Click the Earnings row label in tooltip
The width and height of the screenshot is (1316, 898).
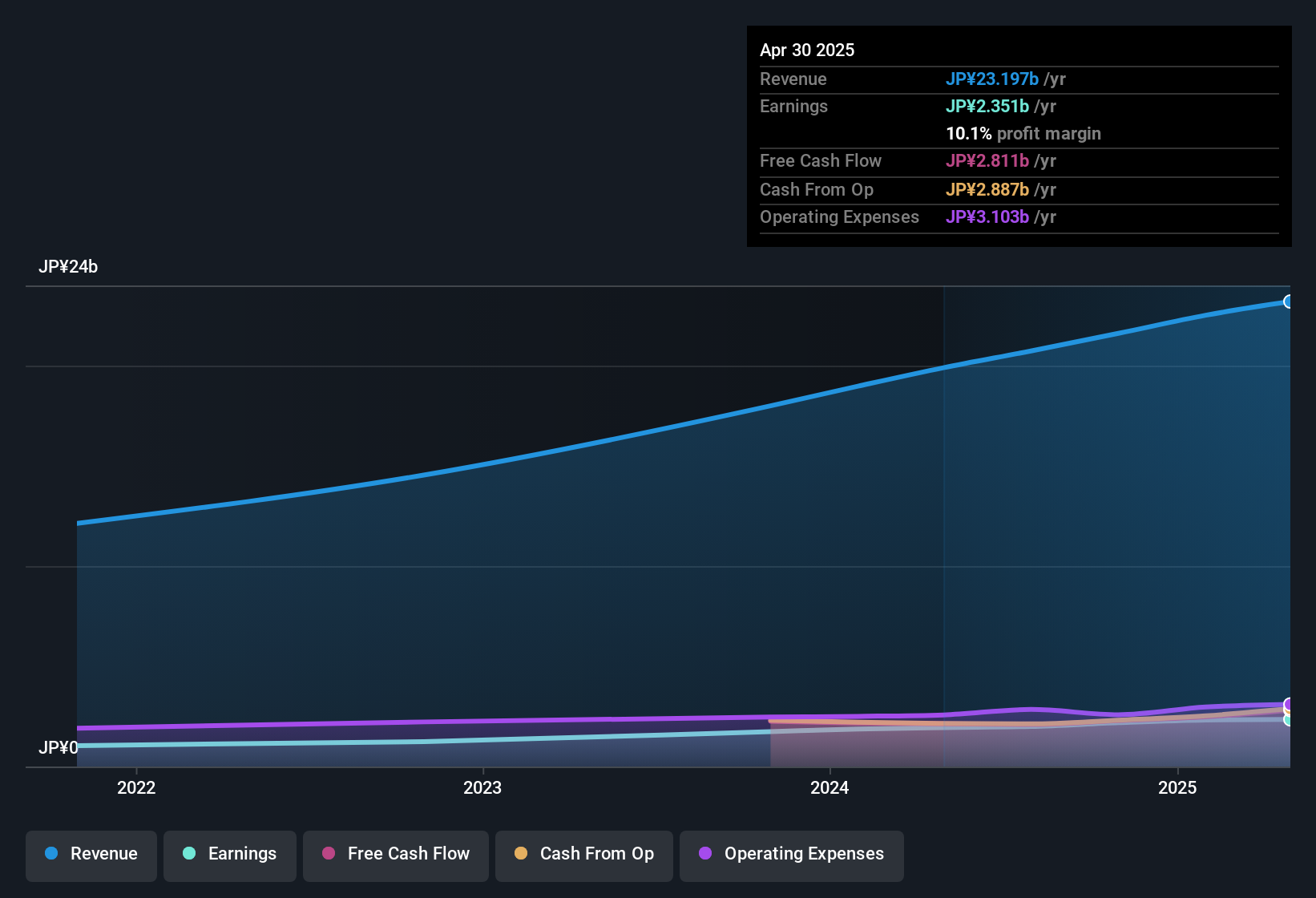[x=793, y=106]
